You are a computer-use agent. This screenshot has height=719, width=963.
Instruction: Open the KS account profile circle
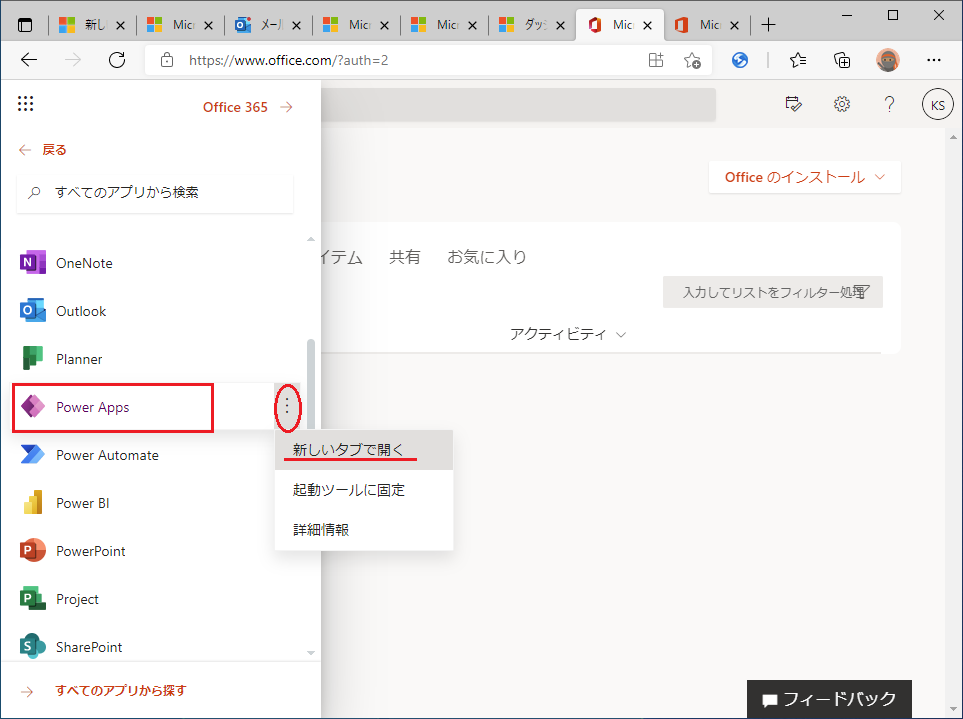(937, 104)
